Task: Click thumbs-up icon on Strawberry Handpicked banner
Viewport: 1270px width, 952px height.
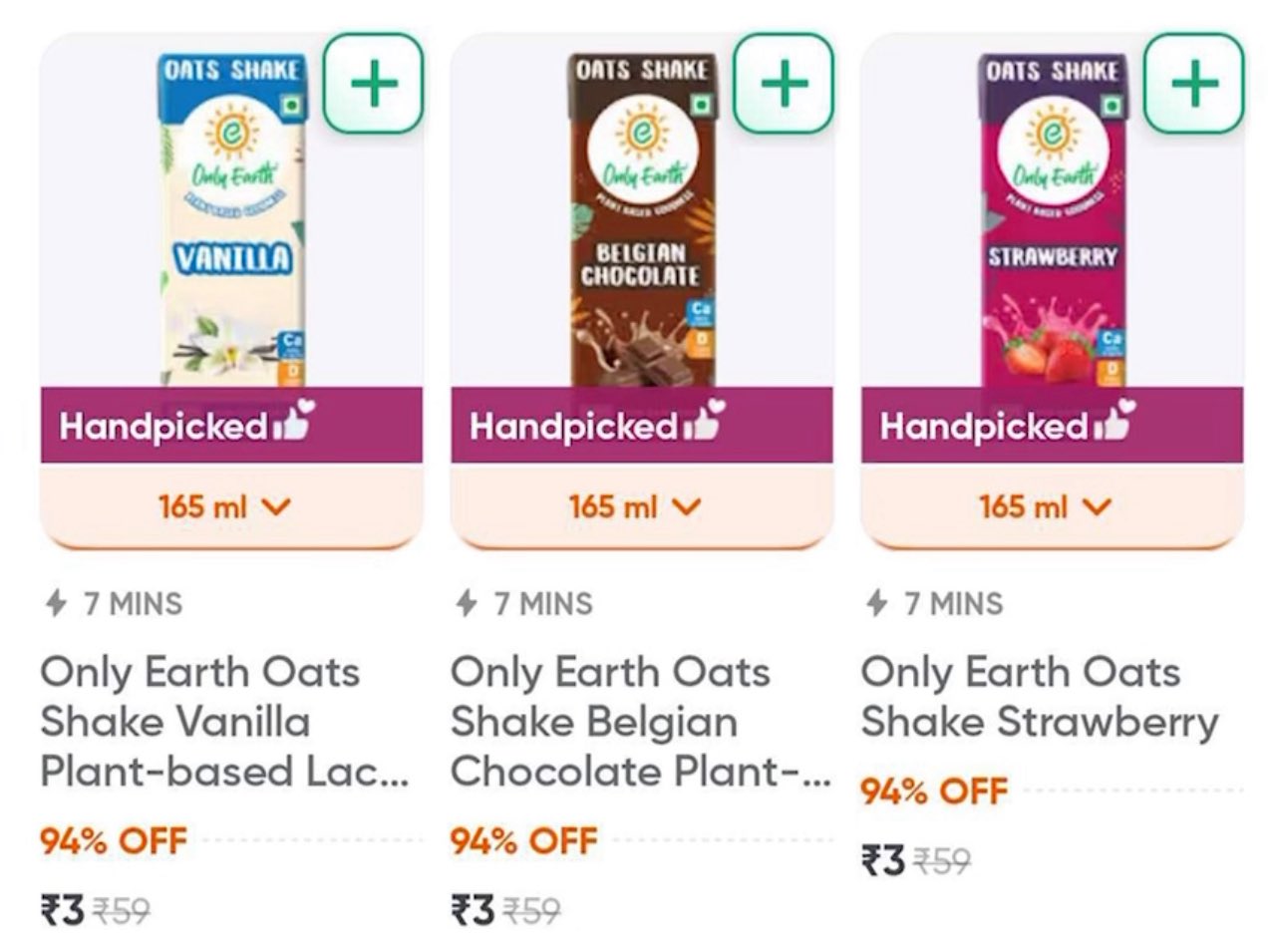Action: [x=1114, y=423]
